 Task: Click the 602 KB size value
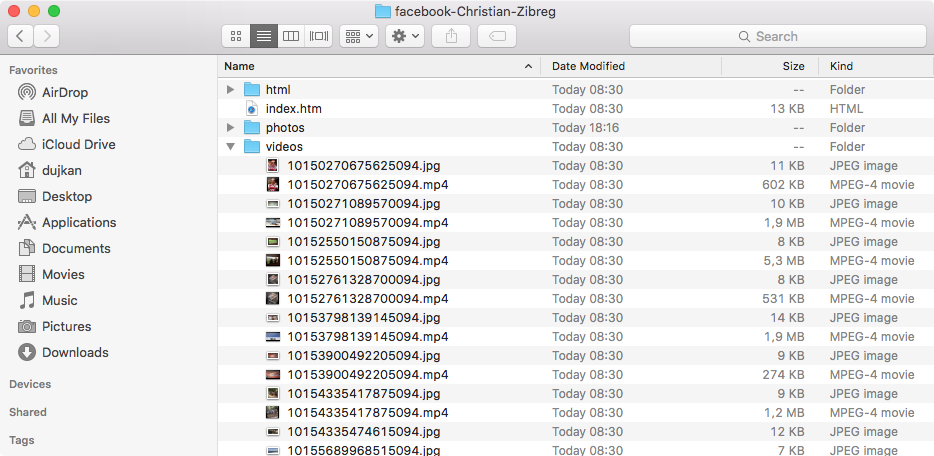tap(783, 185)
